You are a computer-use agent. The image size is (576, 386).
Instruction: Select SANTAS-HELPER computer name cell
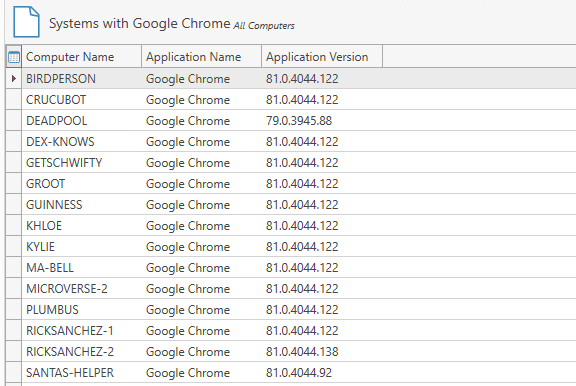pos(82,373)
